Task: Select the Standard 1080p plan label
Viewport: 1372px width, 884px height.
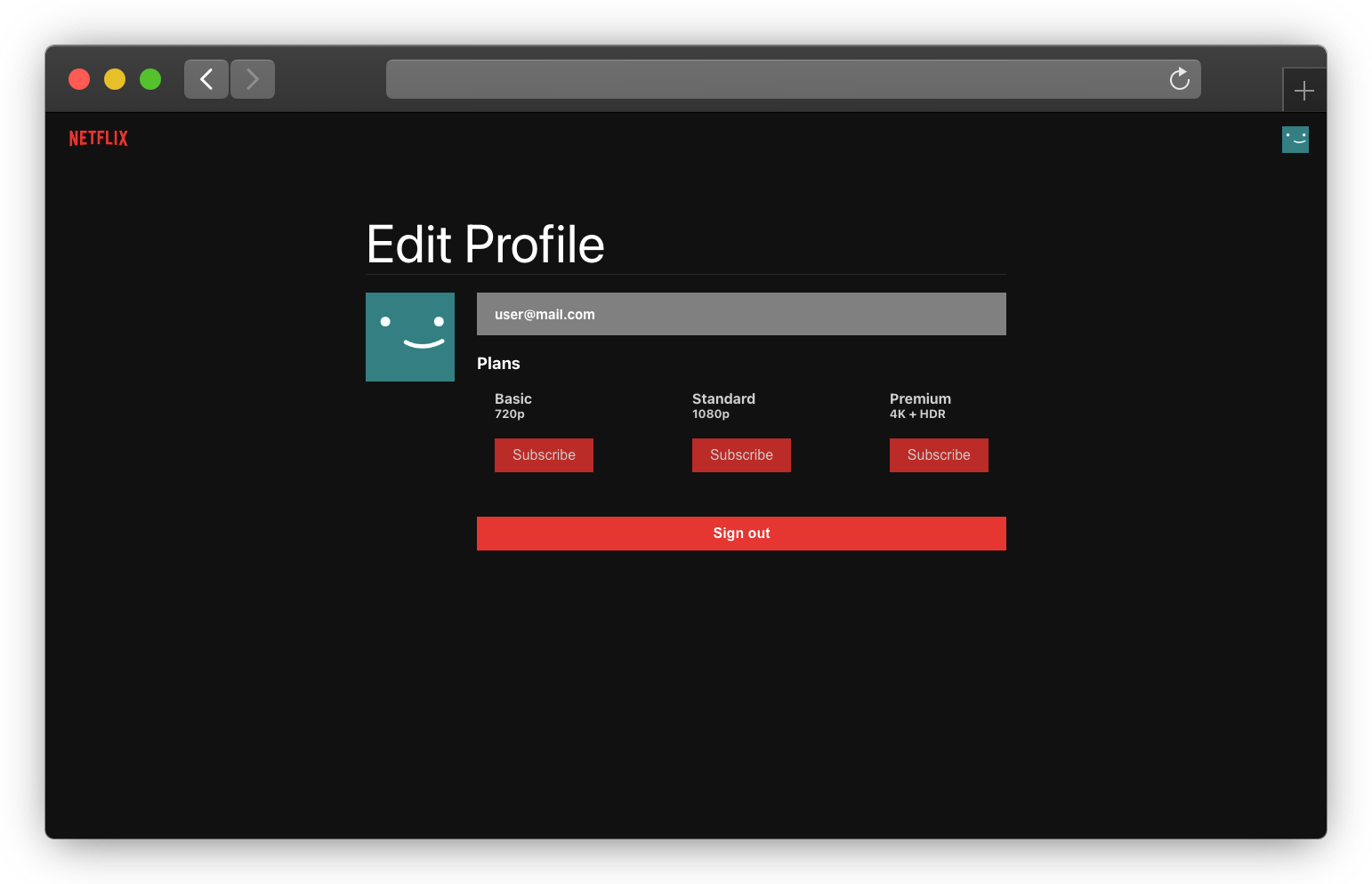Action: 723,405
